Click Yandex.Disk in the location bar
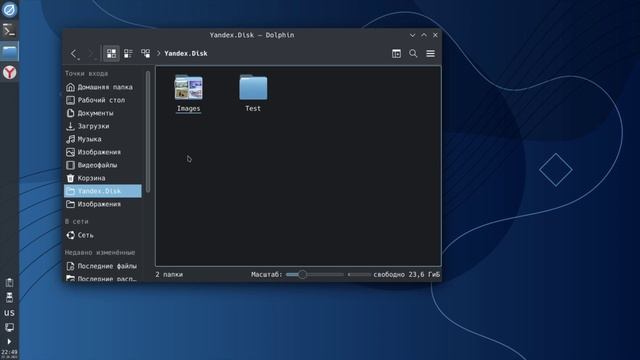Viewport: 640px width, 360px height. pos(186,53)
